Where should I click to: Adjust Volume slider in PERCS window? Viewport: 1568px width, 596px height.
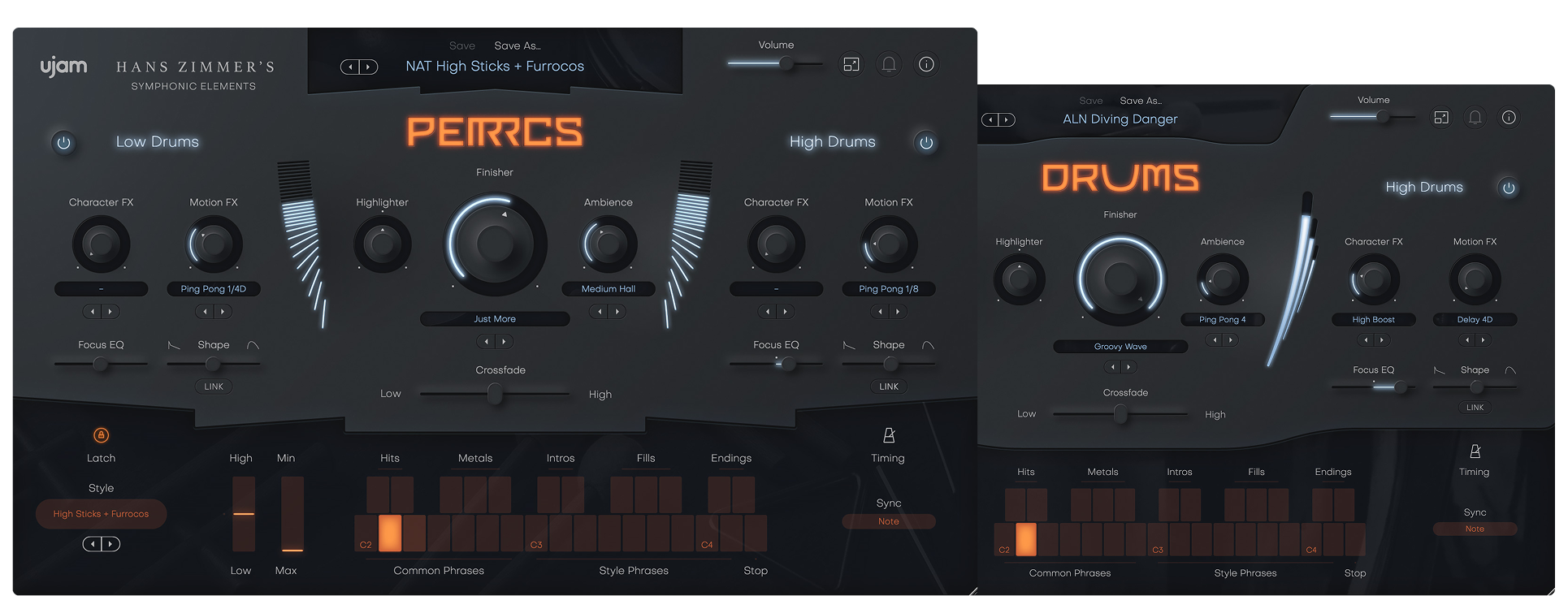pyautogui.click(x=775, y=63)
